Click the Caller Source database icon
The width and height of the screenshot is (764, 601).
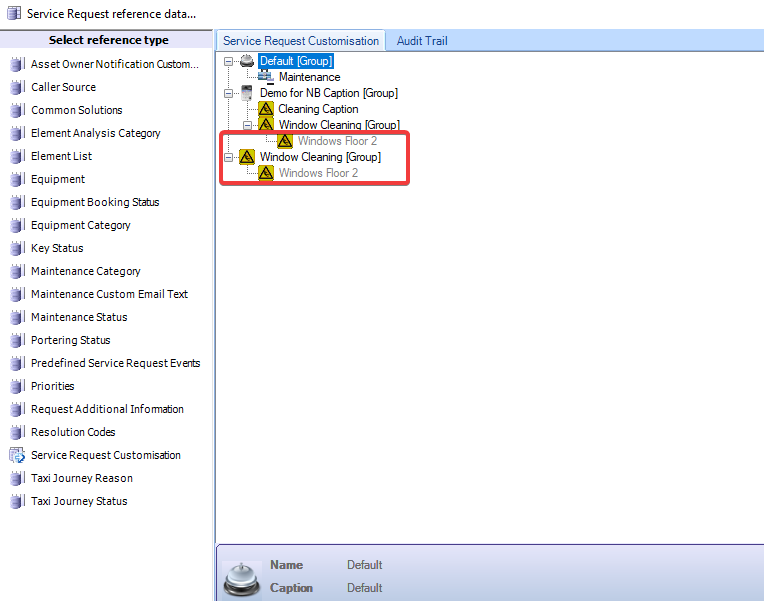[x=16, y=87]
